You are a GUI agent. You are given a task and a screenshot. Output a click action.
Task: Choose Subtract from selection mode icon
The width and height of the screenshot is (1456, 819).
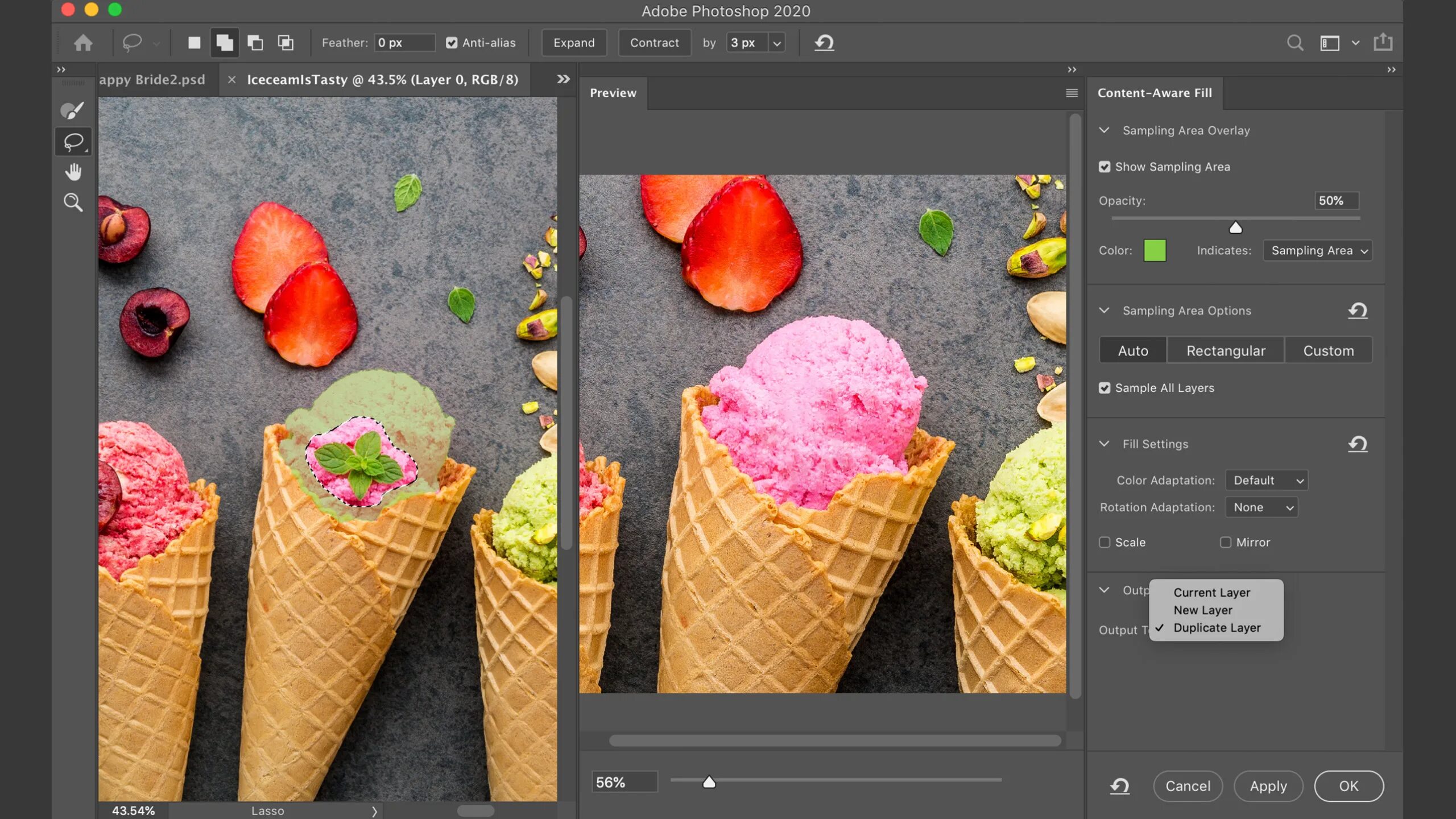[x=255, y=43]
